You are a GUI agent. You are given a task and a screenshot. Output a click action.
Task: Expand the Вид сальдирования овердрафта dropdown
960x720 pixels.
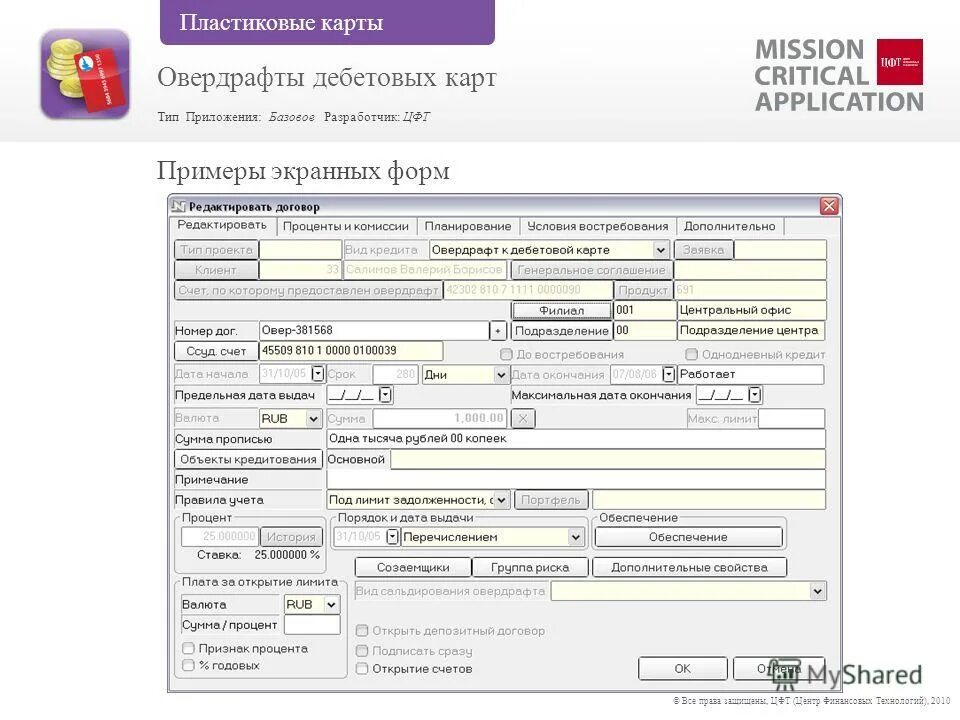coord(817,590)
